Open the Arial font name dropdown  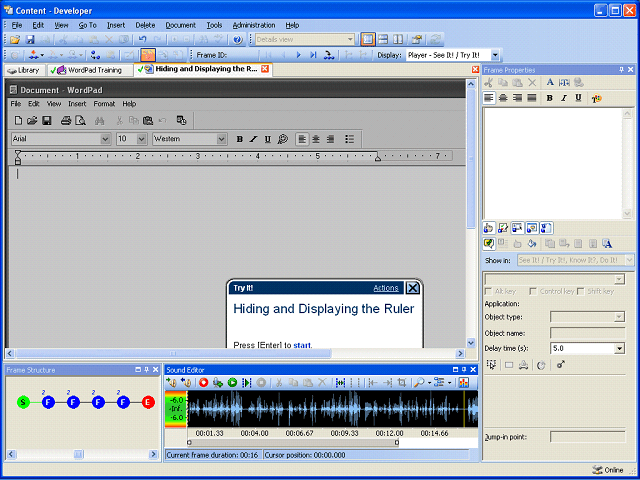105,139
